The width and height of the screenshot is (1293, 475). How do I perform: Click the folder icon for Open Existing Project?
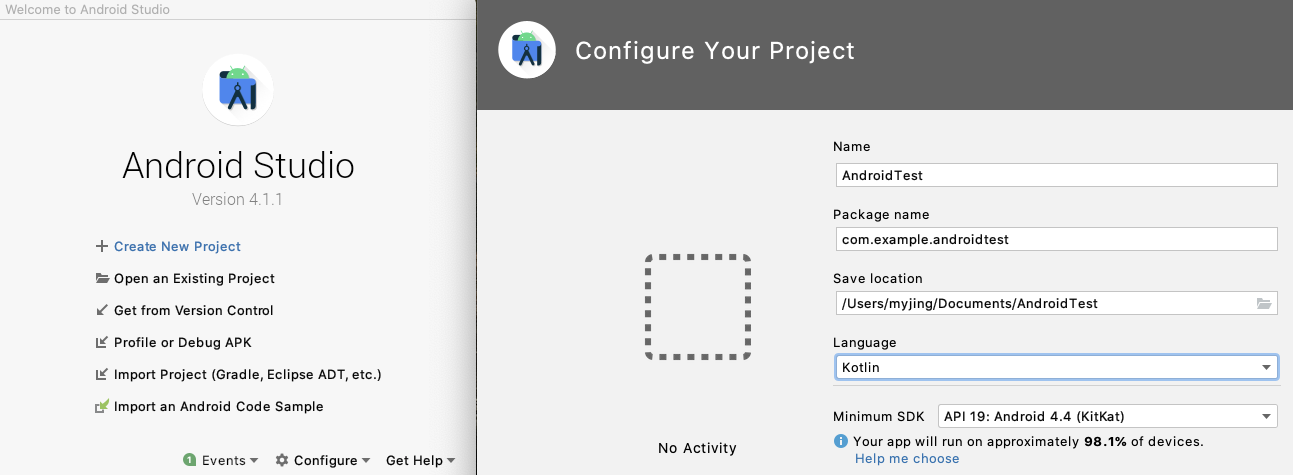[x=101, y=278]
